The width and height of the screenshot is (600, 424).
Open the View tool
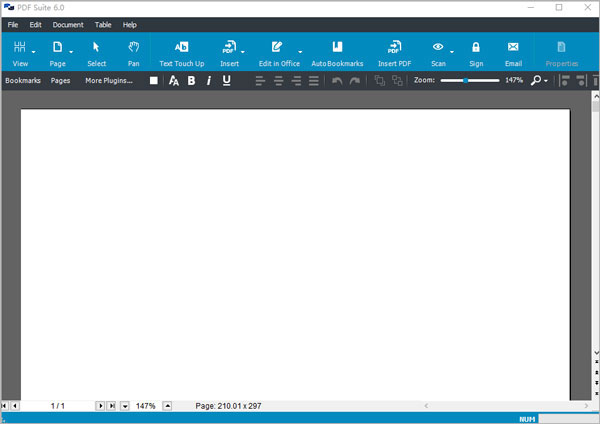point(20,54)
